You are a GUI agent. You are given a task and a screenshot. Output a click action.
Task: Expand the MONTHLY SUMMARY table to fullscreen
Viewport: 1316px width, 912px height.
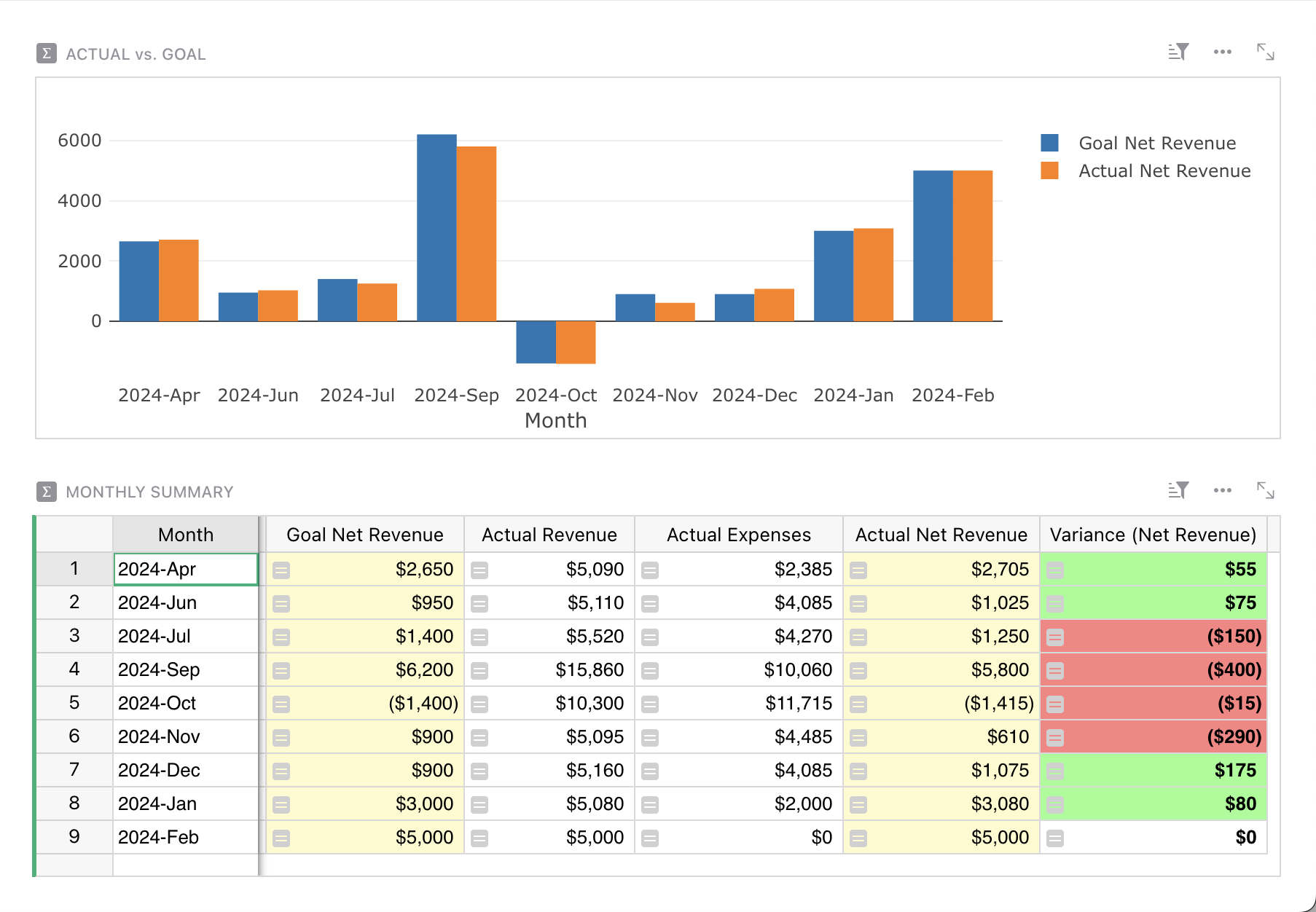pyautogui.click(x=1266, y=490)
